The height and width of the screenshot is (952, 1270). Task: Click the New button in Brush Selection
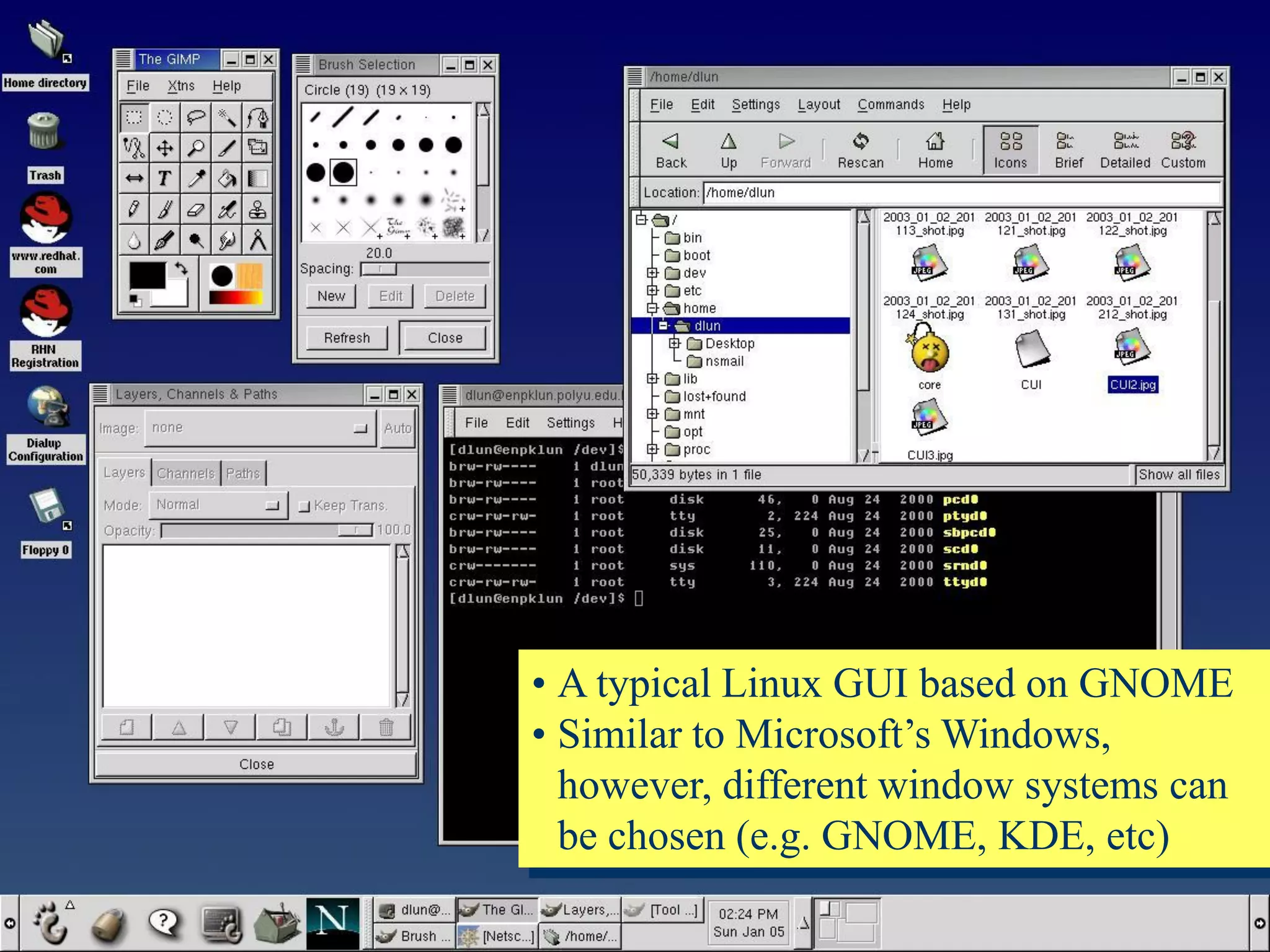coord(331,296)
